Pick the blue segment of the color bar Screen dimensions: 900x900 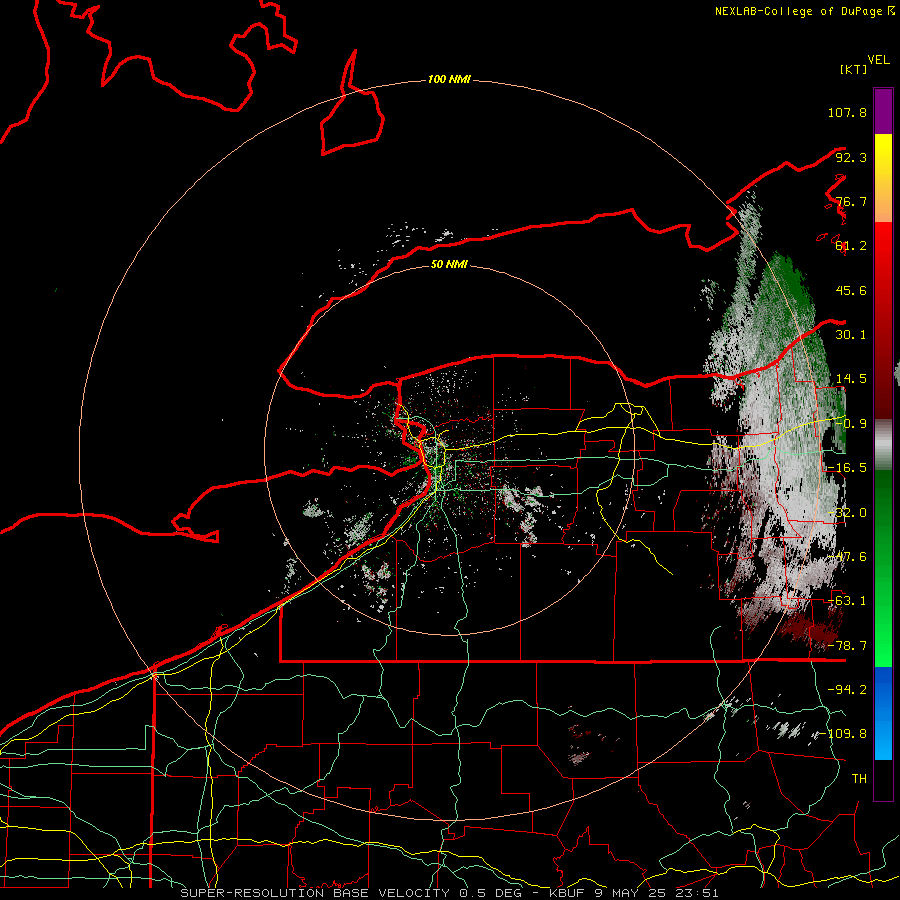(883, 713)
